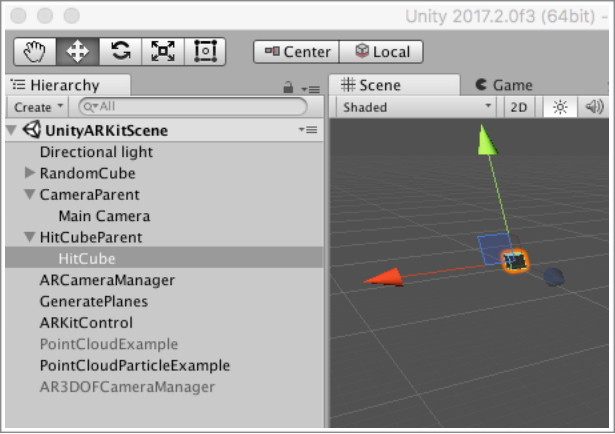The image size is (615, 434).
Task: Collapse the HitCubeParent object
Action: (30, 237)
